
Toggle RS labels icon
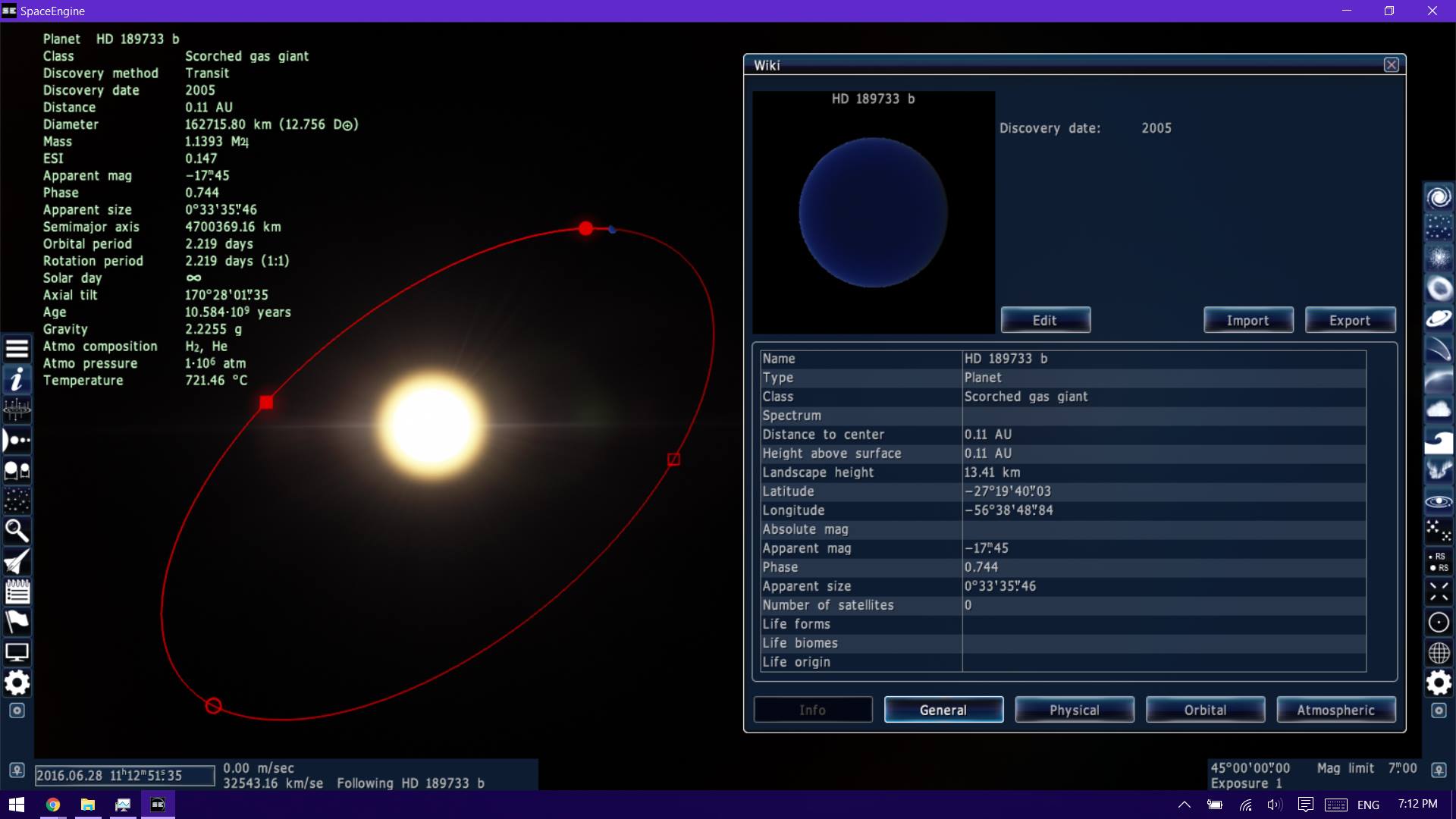coord(1439,561)
